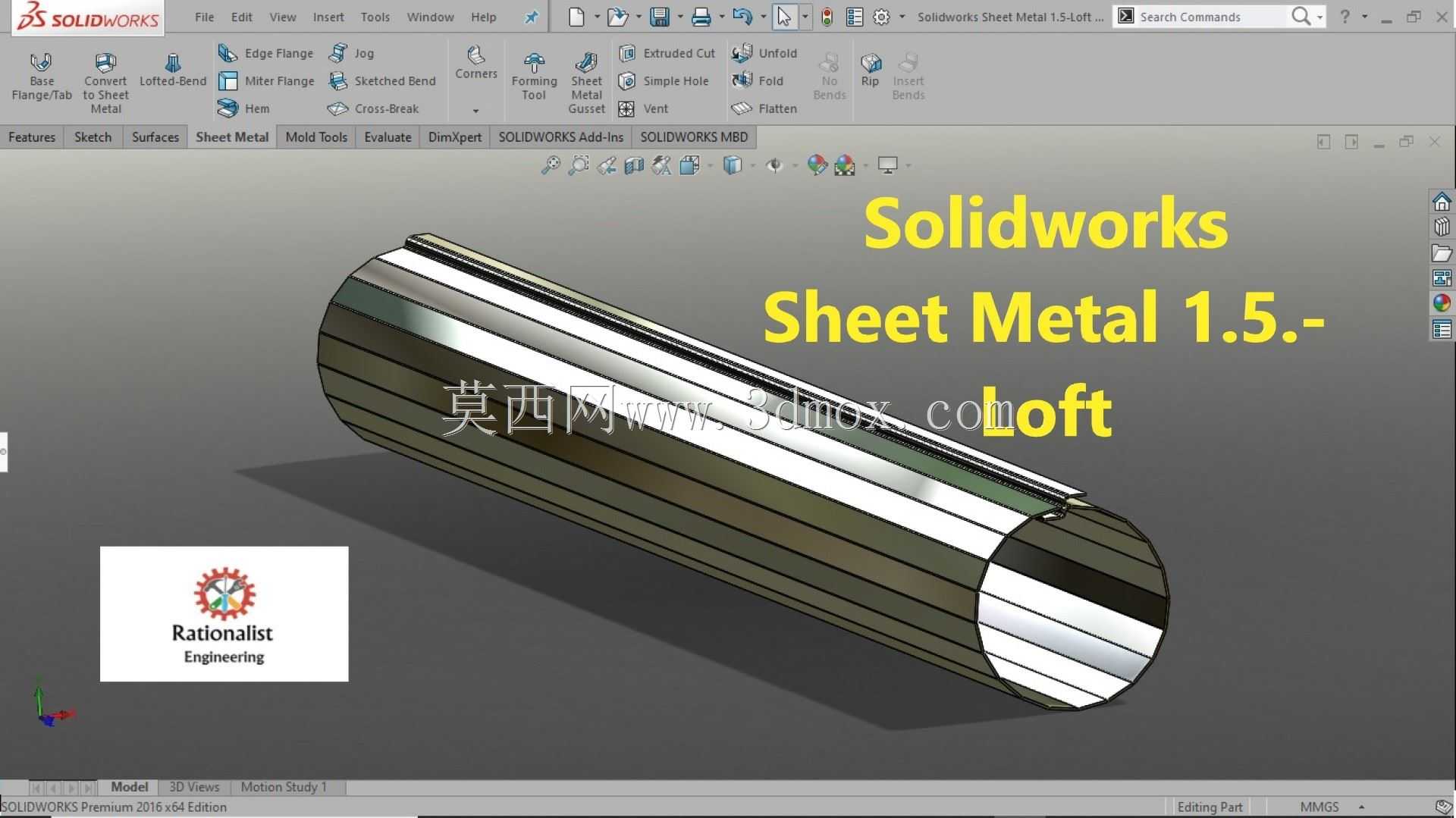Open the Tools menu

coord(375,17)
